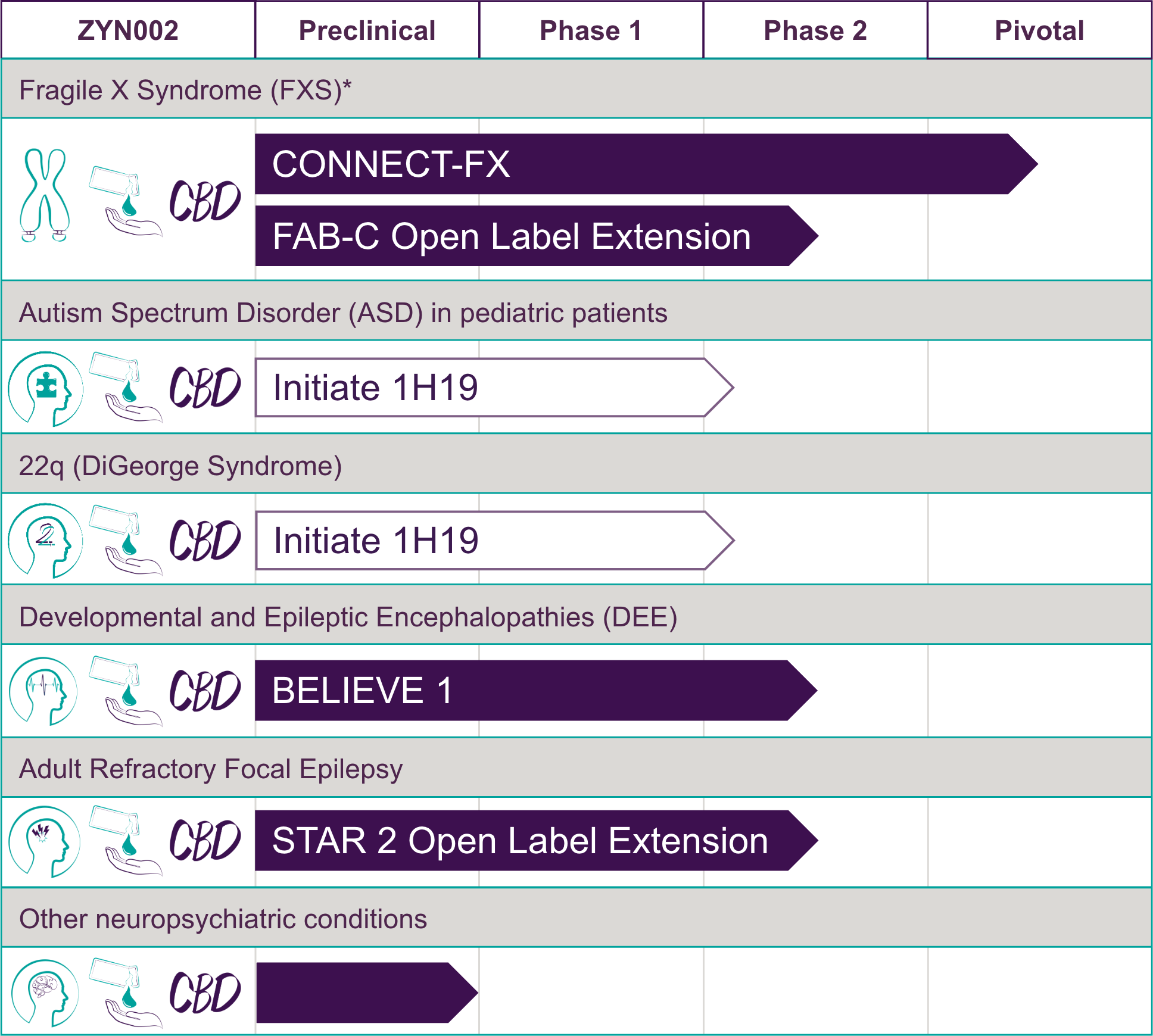Screen dimensions: 1153x1036
Task: Click the brain head icon in the neuropsychiatric row
Action: pyautogui.click(x=45, y=993)
